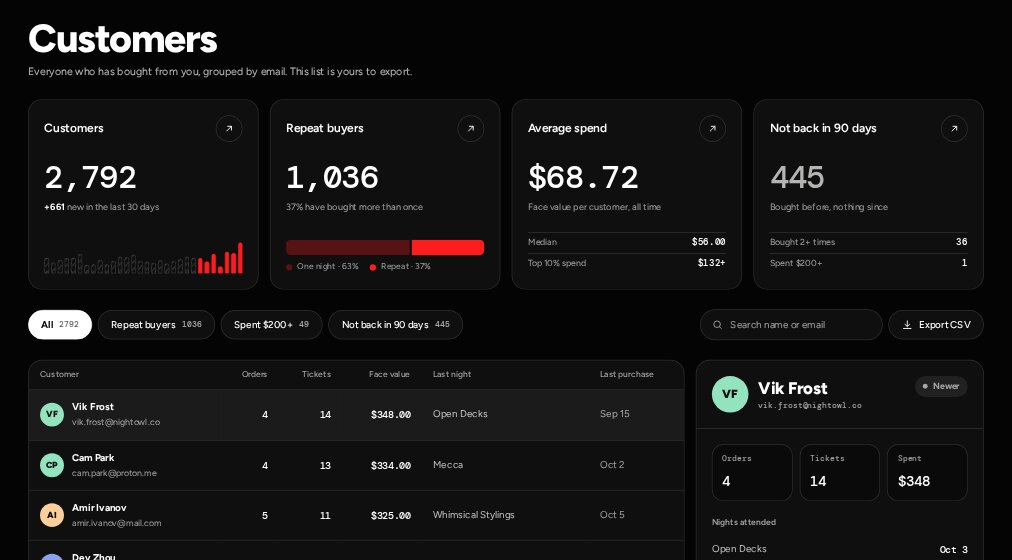Click the Oct 2 last purchase date
The width and height of the screenshot is (1012, 560).
pos(612,465)
